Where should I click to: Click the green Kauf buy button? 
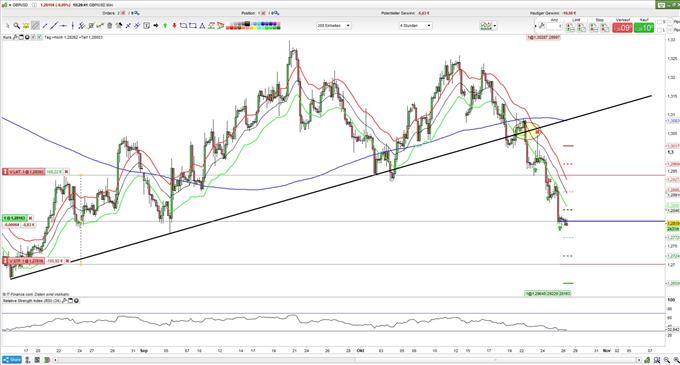[644, 28]
